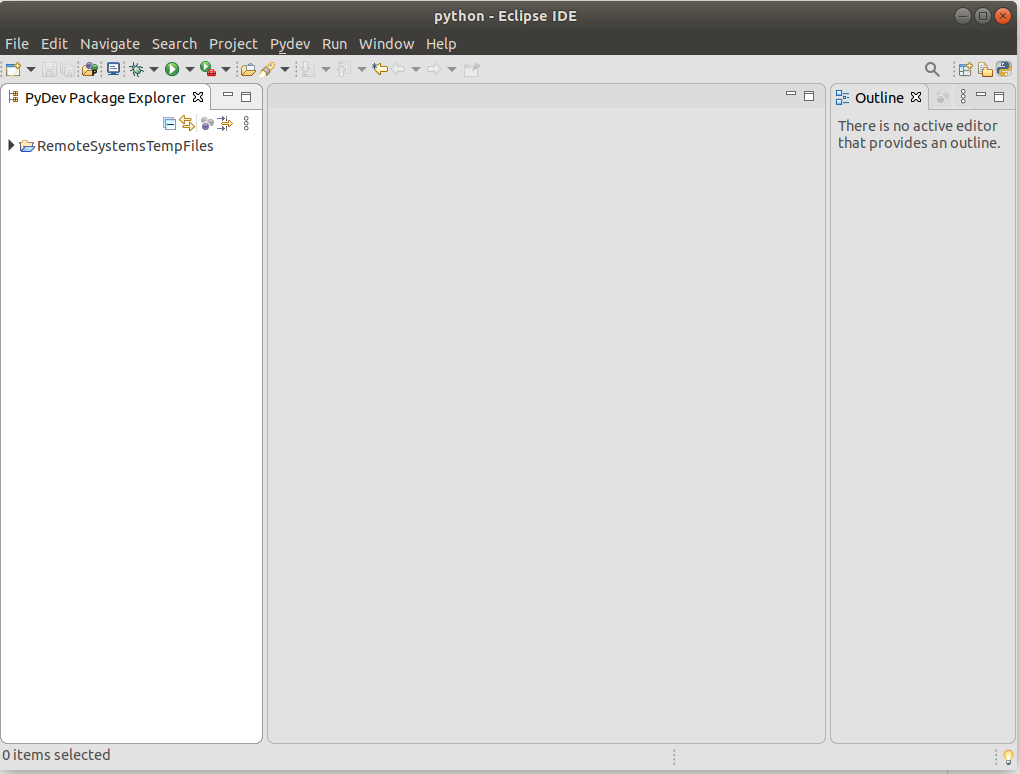
Task: Open the External Tools dropdown arrow
Action: coord(226,69)
